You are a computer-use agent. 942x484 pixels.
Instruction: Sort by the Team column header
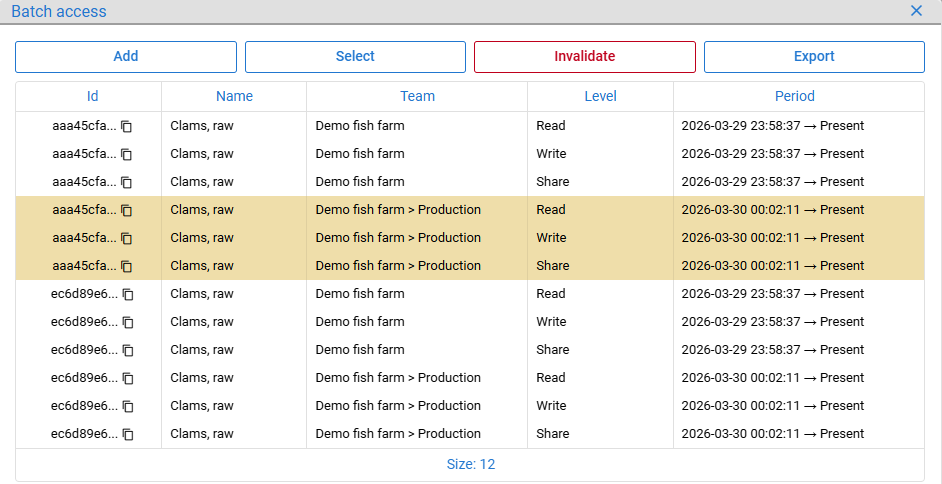(x=418, y=96)
